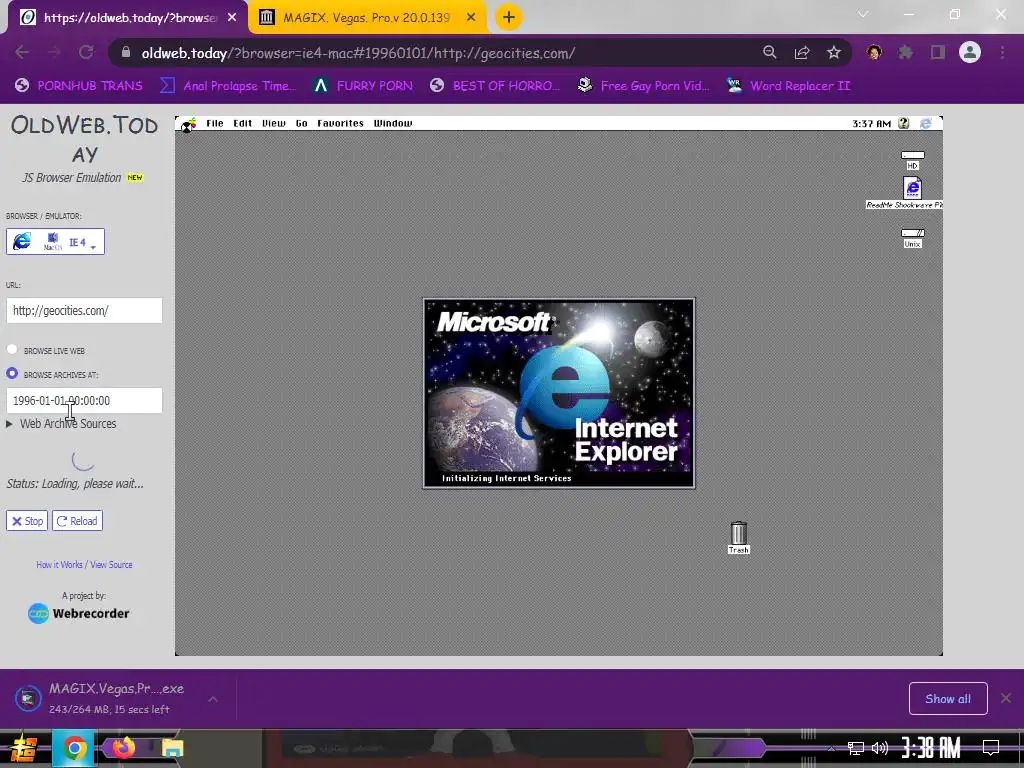Switch to the MAGIX Vegas Pro tab
1024x768 pixels.
pos(366,18)
